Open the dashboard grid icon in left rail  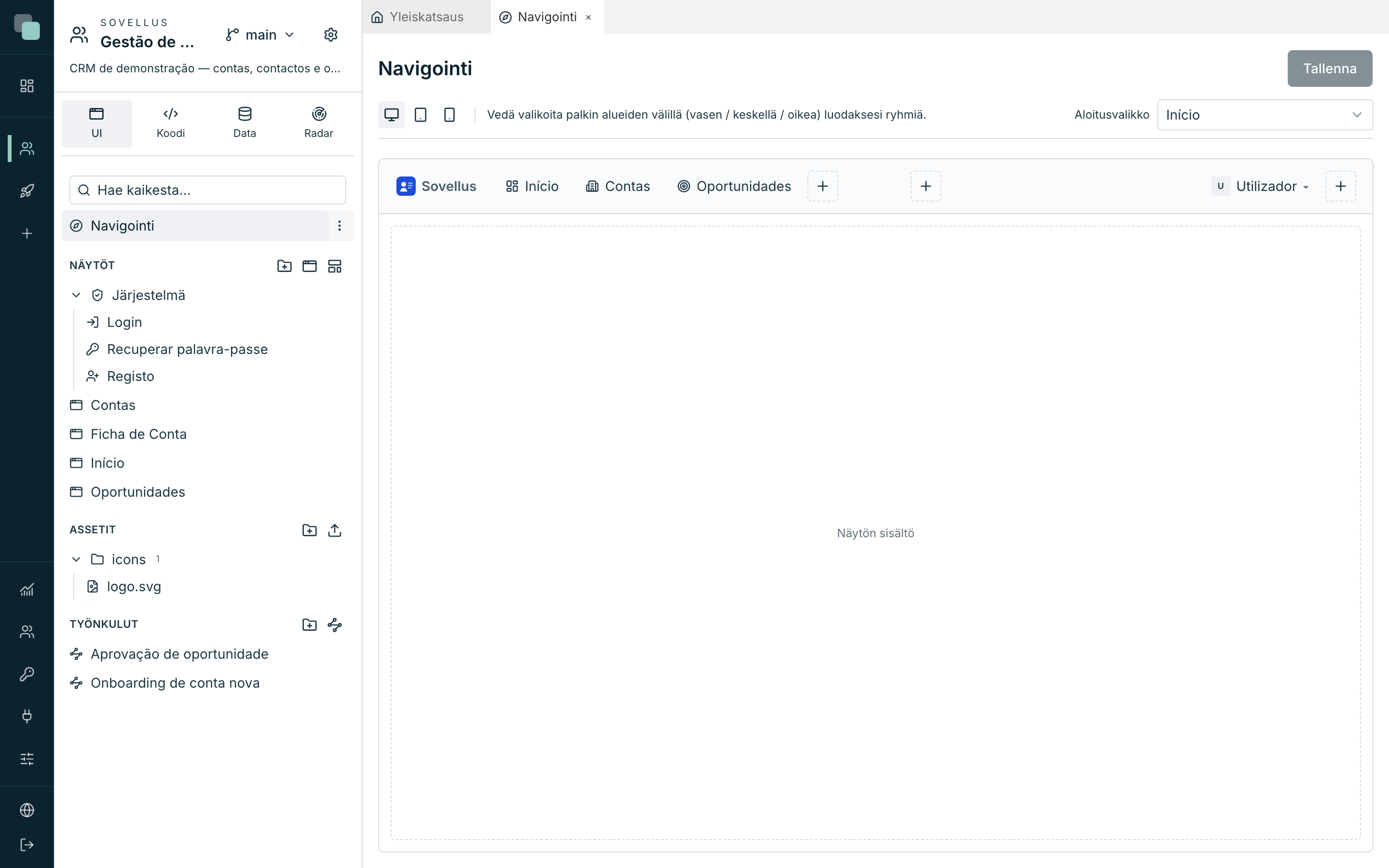tap(27, 85)
